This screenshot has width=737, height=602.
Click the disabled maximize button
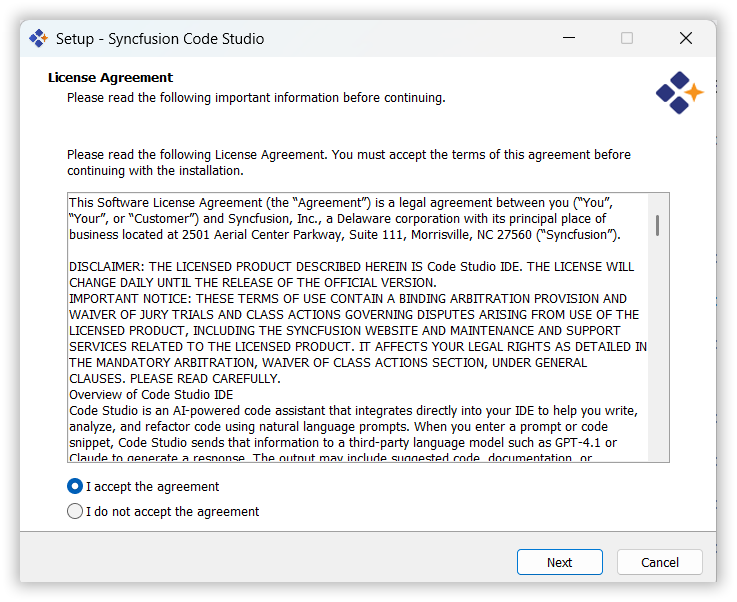point(627,38)
